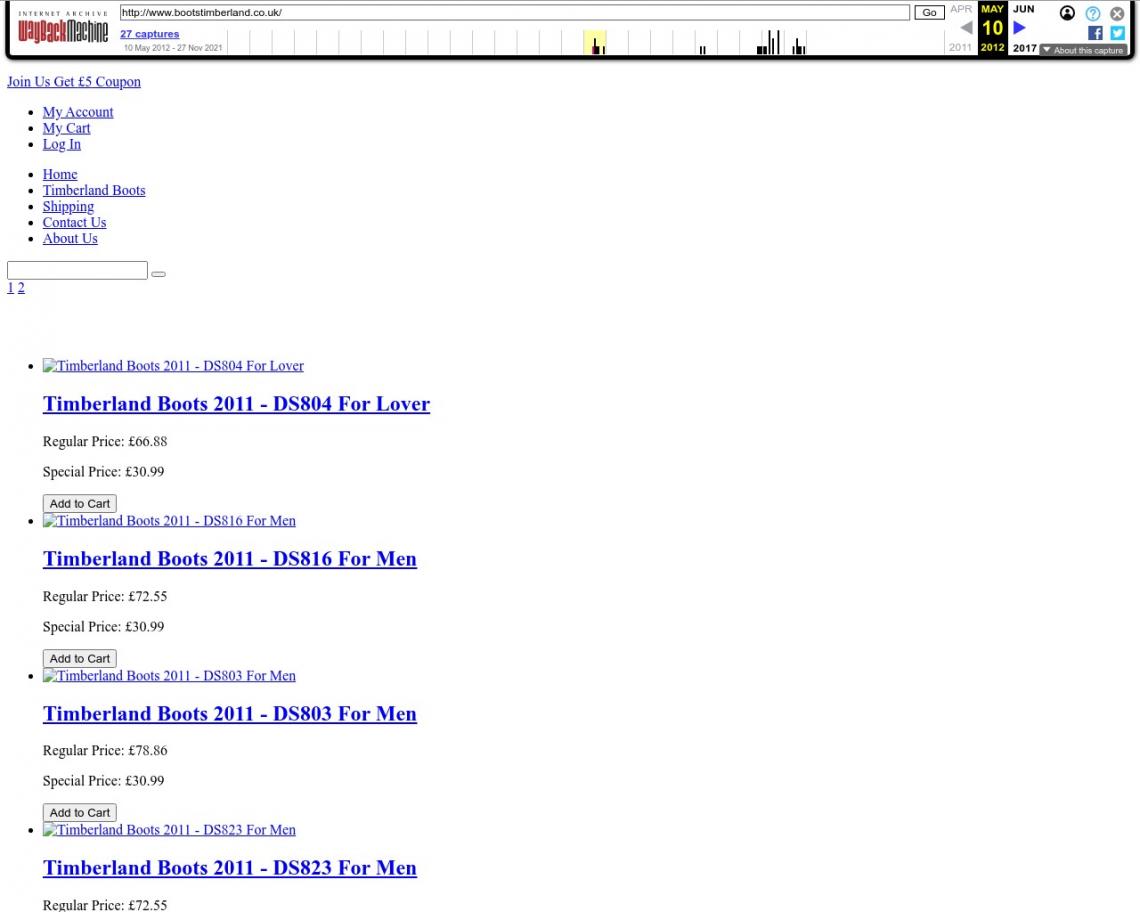Click the small search submit button

click(x=158, y=274)
